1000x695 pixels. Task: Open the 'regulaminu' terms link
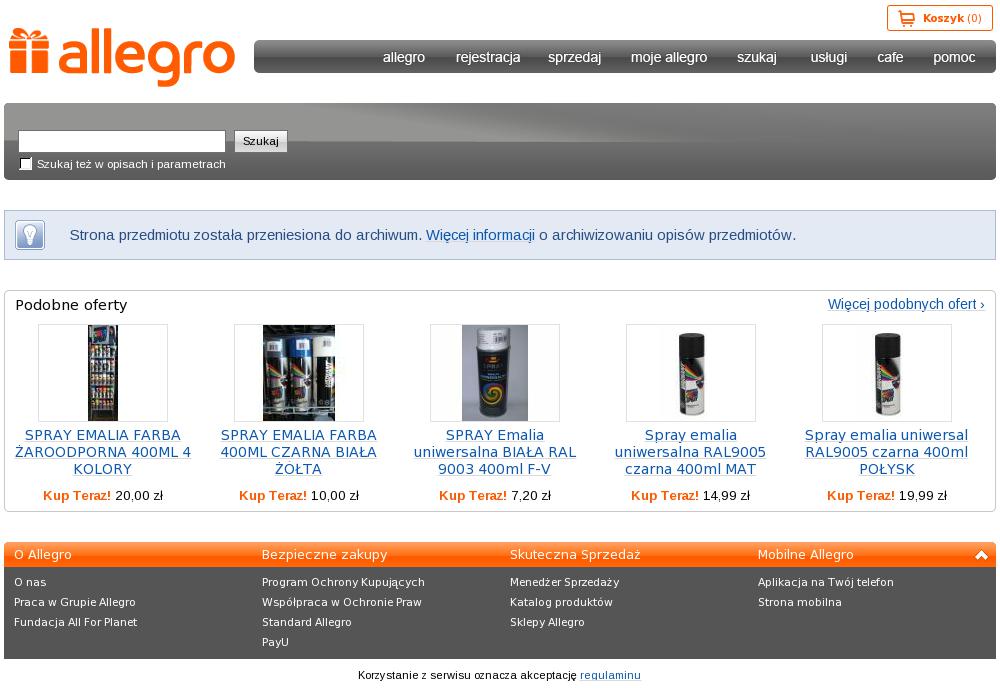point(610,675)
